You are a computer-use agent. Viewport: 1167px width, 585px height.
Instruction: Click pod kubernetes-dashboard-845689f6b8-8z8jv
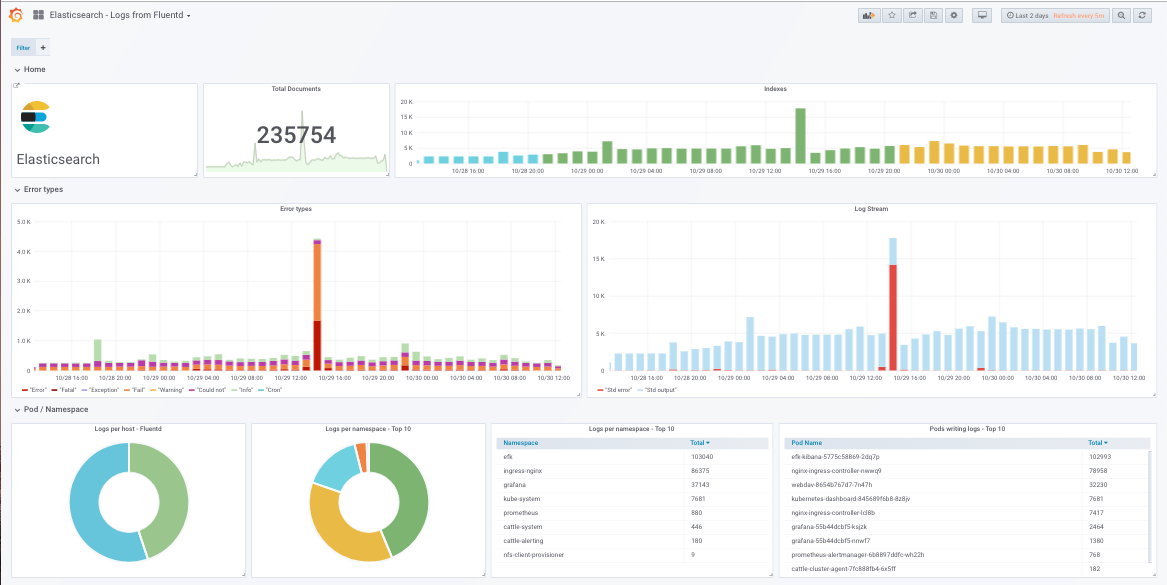point(851,499)
